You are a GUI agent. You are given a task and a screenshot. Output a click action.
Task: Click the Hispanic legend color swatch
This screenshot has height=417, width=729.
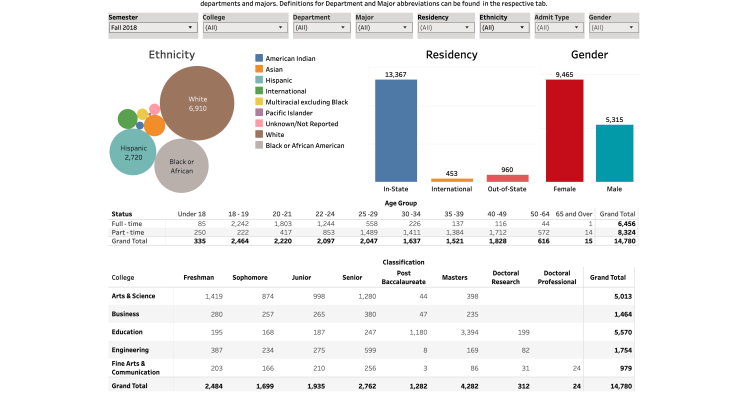pyautogui.click(x=260, y=80)
